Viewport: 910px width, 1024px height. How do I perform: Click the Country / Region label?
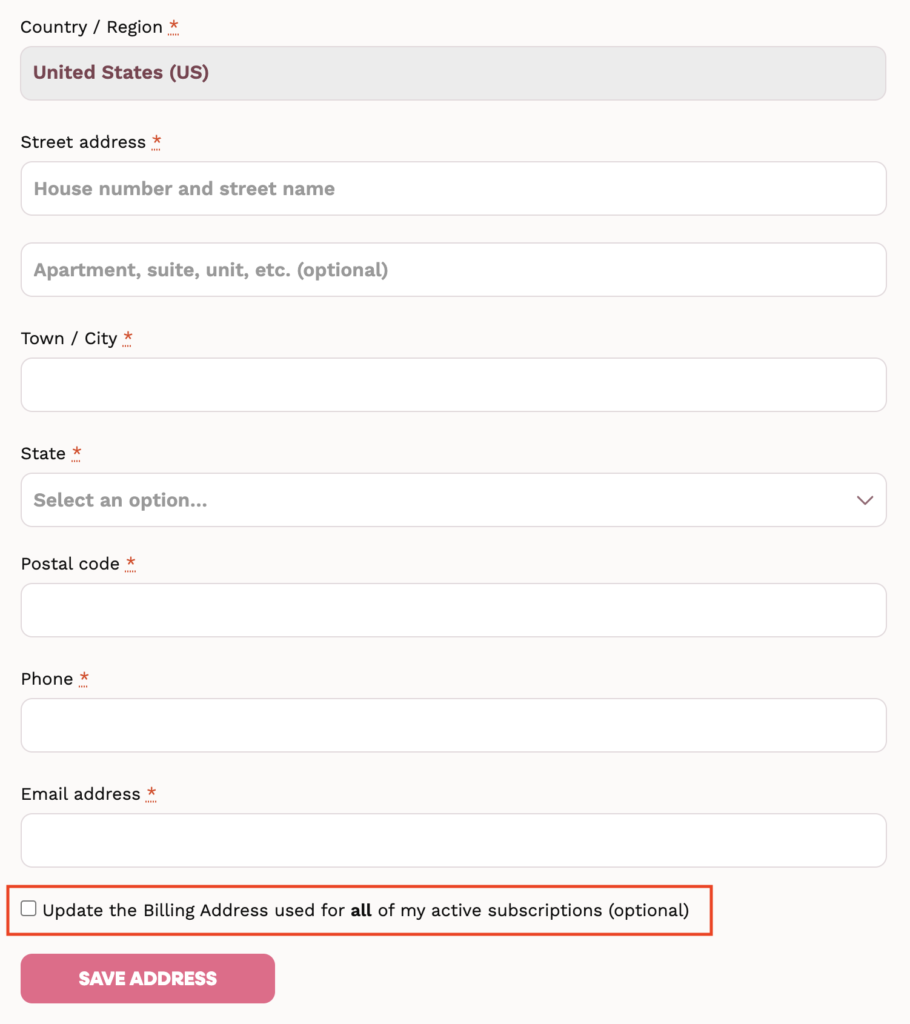(91, 27)
